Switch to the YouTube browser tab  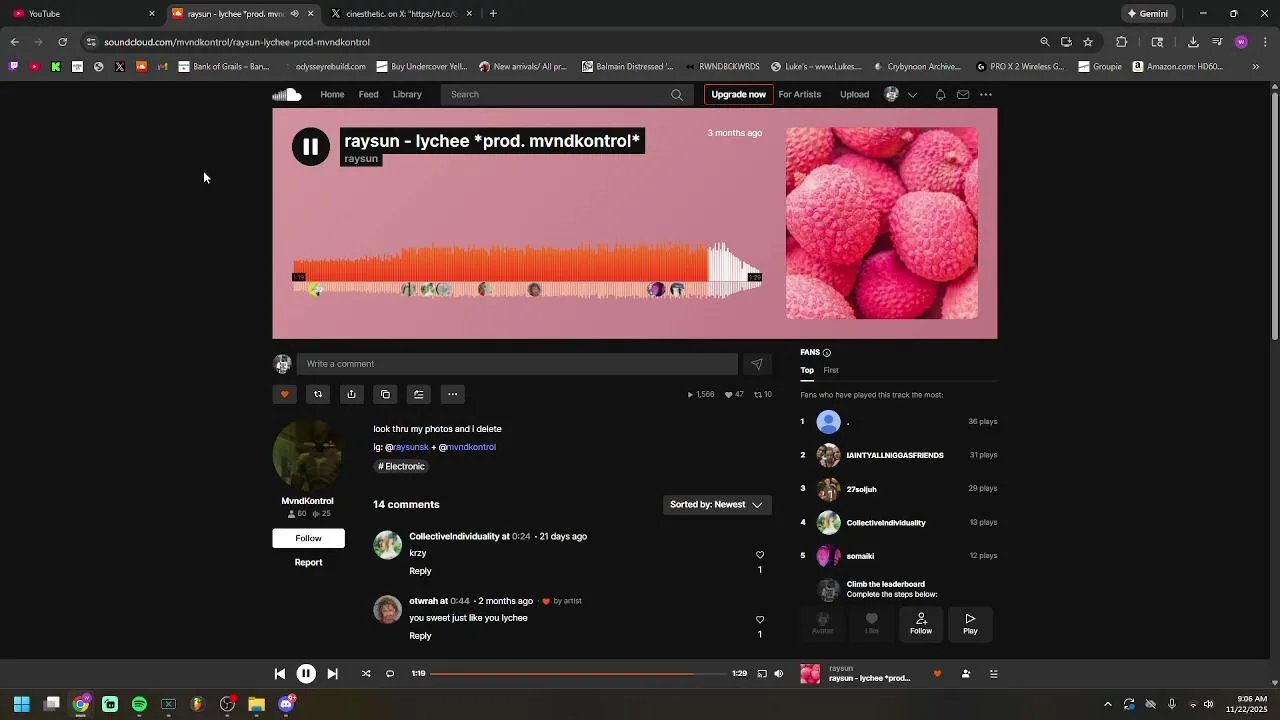coord(84,14)
